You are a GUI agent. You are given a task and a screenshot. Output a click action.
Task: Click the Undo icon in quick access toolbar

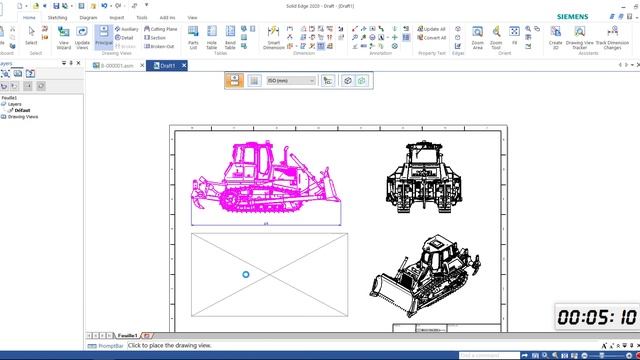104,6
